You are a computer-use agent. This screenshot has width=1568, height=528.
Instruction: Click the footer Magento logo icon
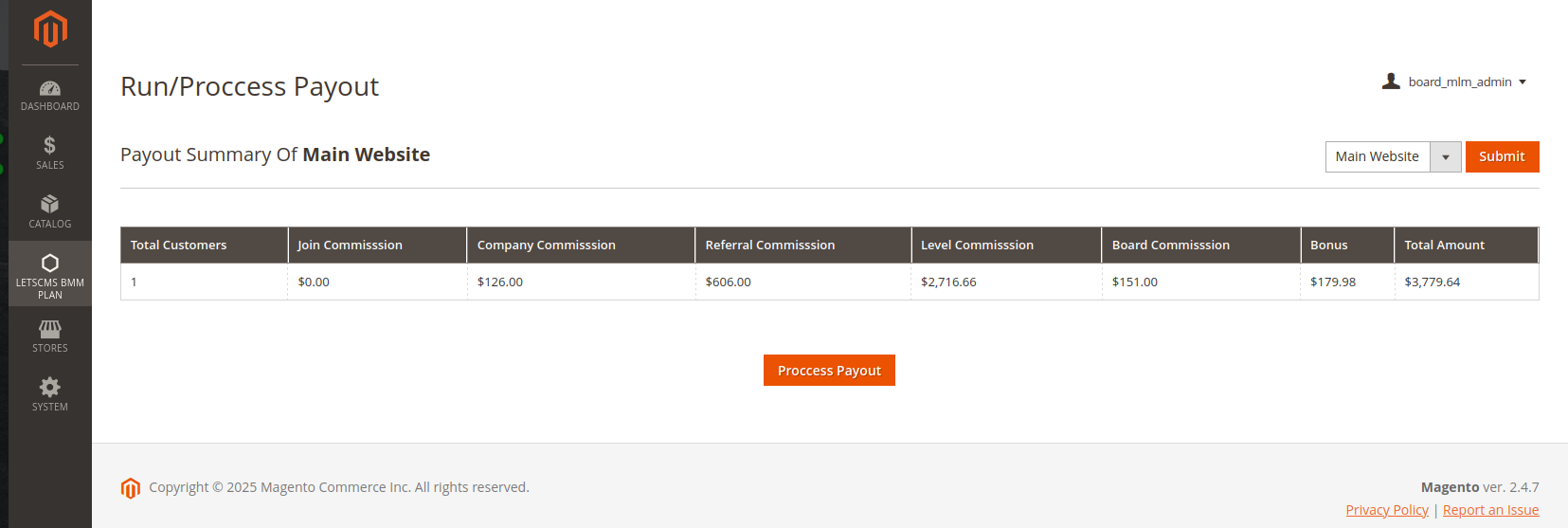pyautogui.click(x=131, y=487)
